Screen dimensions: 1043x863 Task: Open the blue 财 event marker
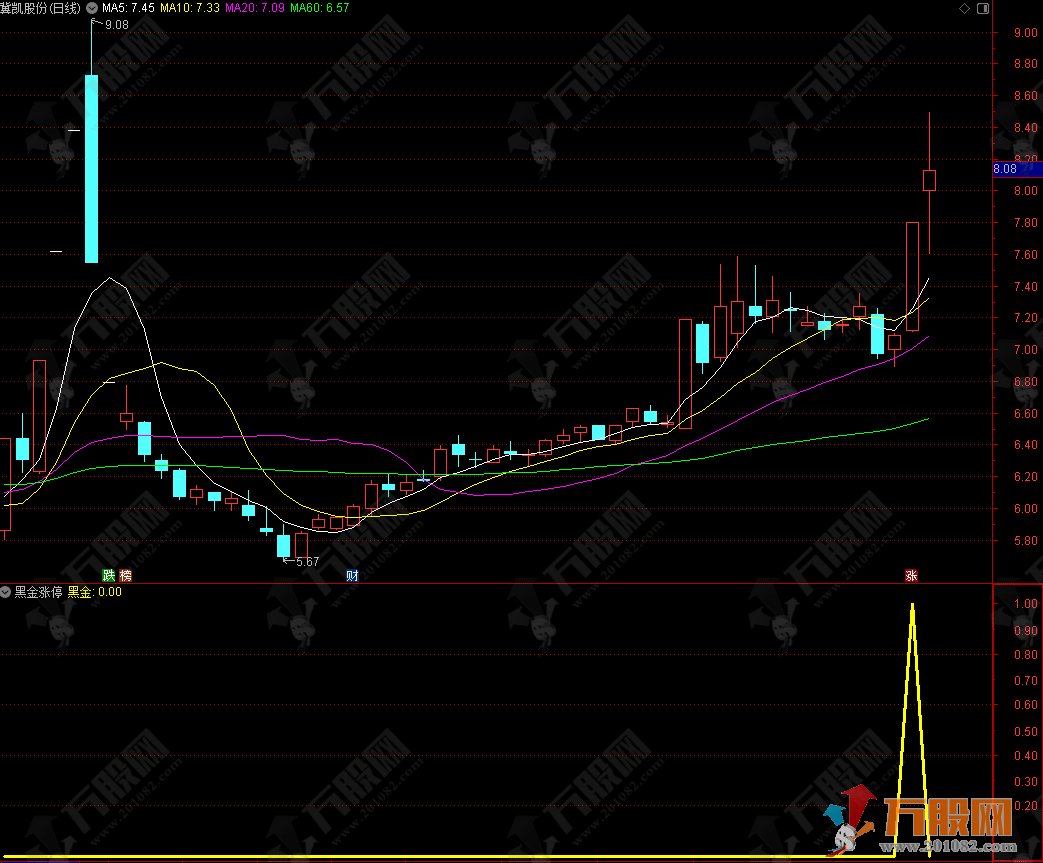tap(352, 576)
